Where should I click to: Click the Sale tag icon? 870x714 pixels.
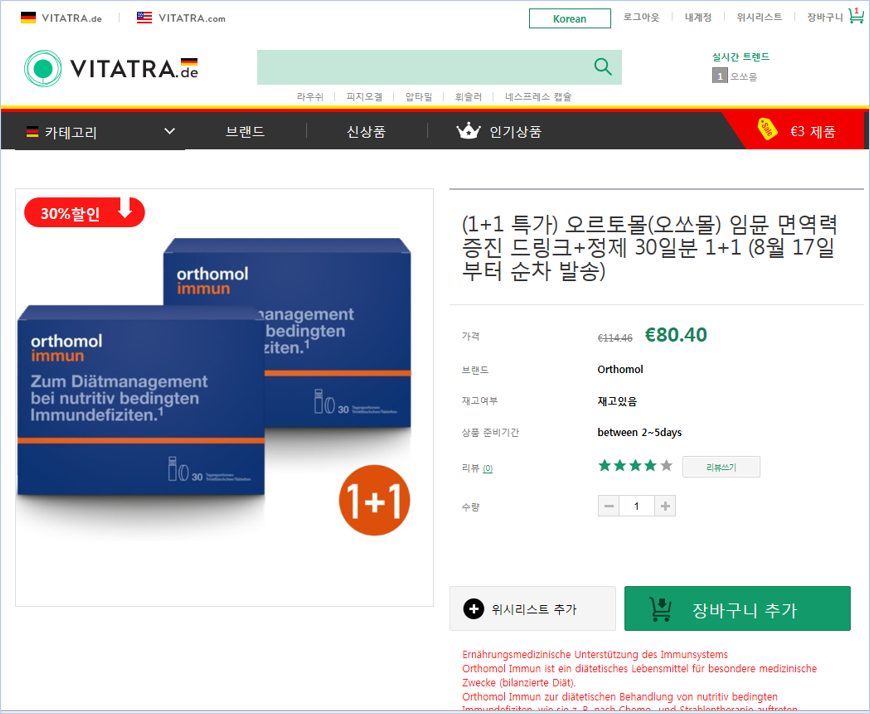point(767,129)
